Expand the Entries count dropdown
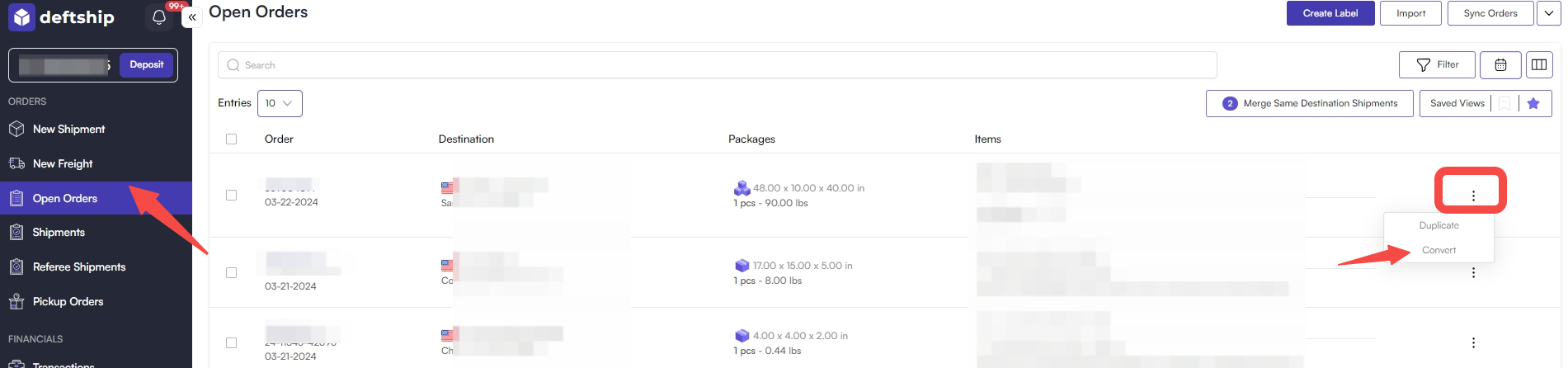Viewport: 1568px width, 368px height. pyautogui.click(x=280, y=103)
